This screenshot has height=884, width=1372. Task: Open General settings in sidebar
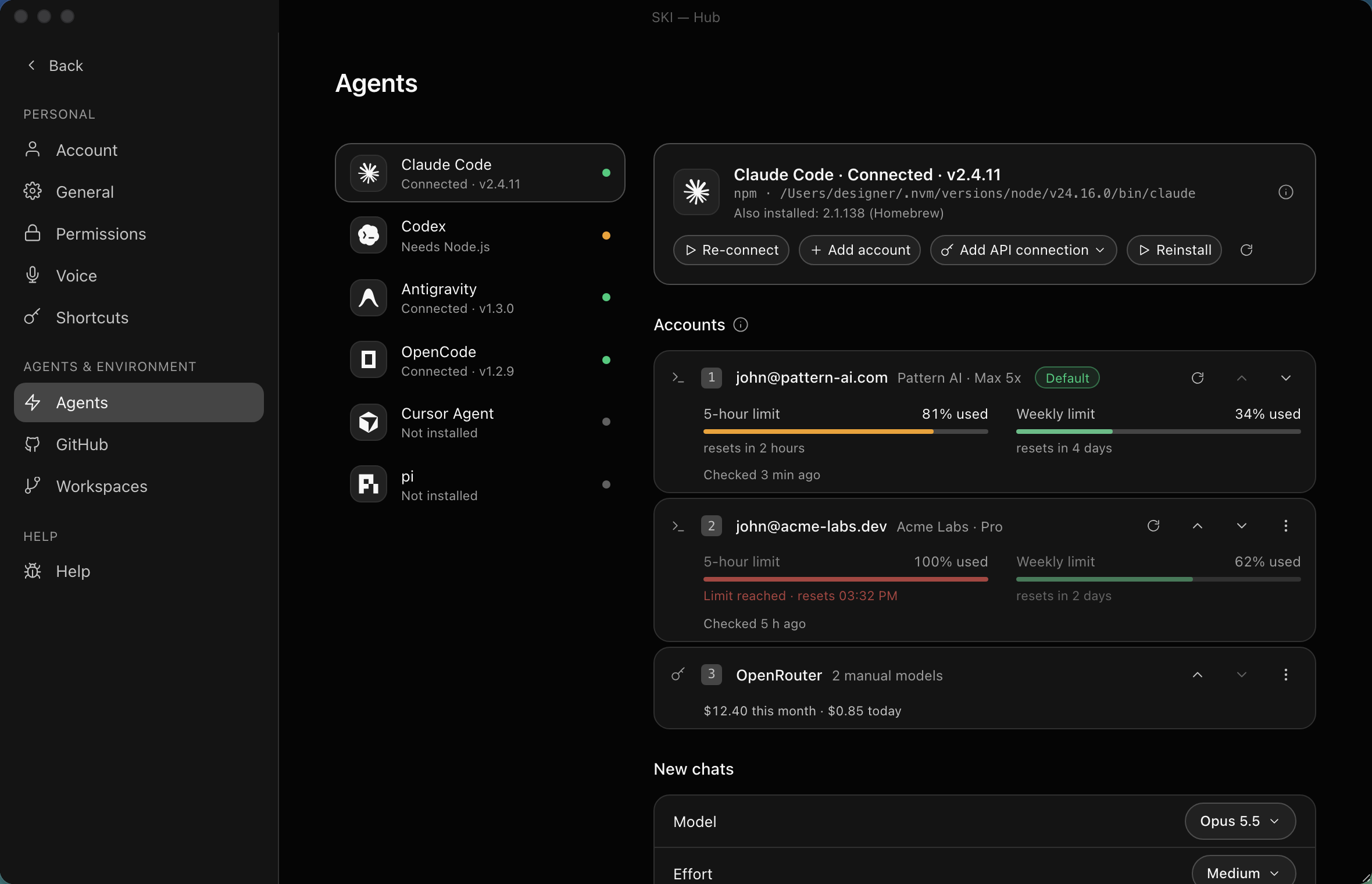click(x=138, y=192)
